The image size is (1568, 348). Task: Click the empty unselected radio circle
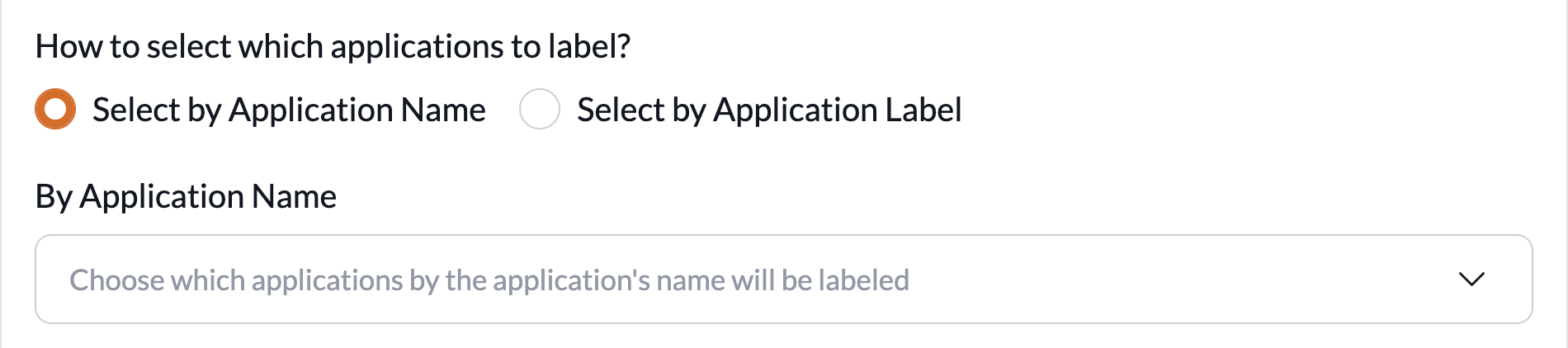coord(539,110)
